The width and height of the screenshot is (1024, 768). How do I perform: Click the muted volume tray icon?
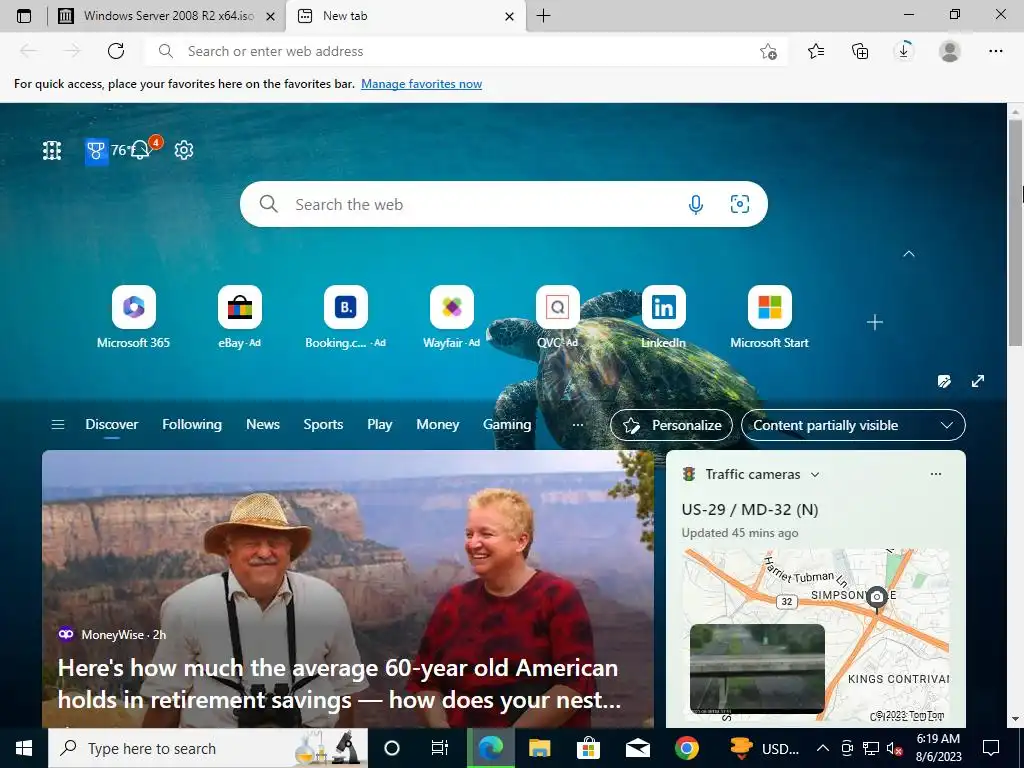tap(893, 748)
